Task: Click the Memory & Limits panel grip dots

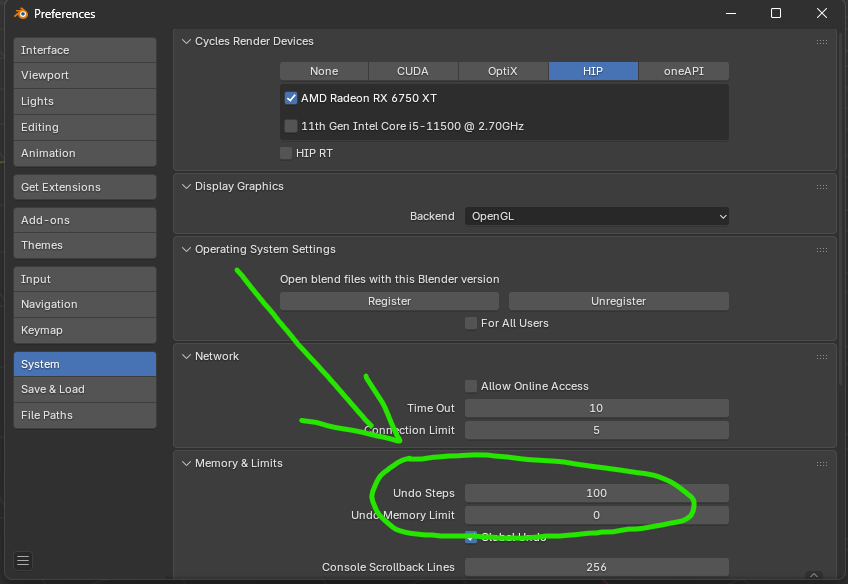Action: [x=822, y=464]
